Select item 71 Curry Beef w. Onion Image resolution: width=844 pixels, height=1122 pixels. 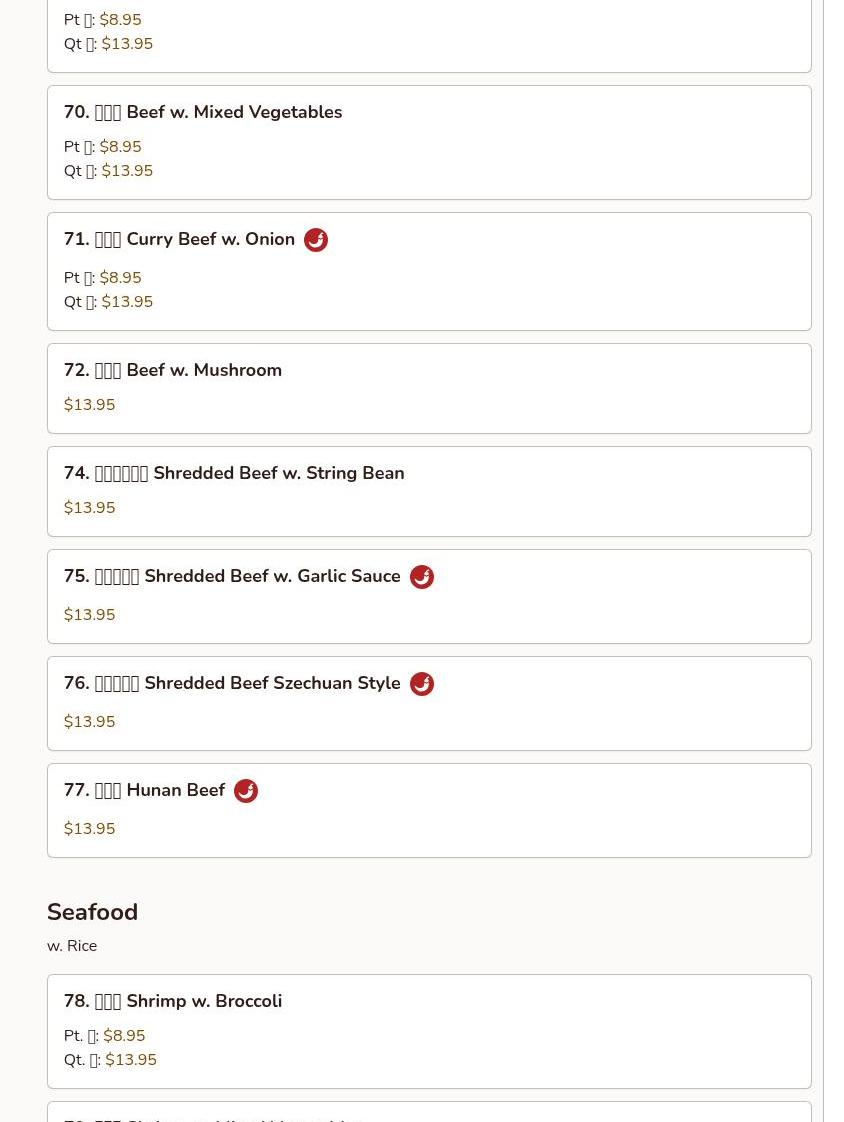179,239
